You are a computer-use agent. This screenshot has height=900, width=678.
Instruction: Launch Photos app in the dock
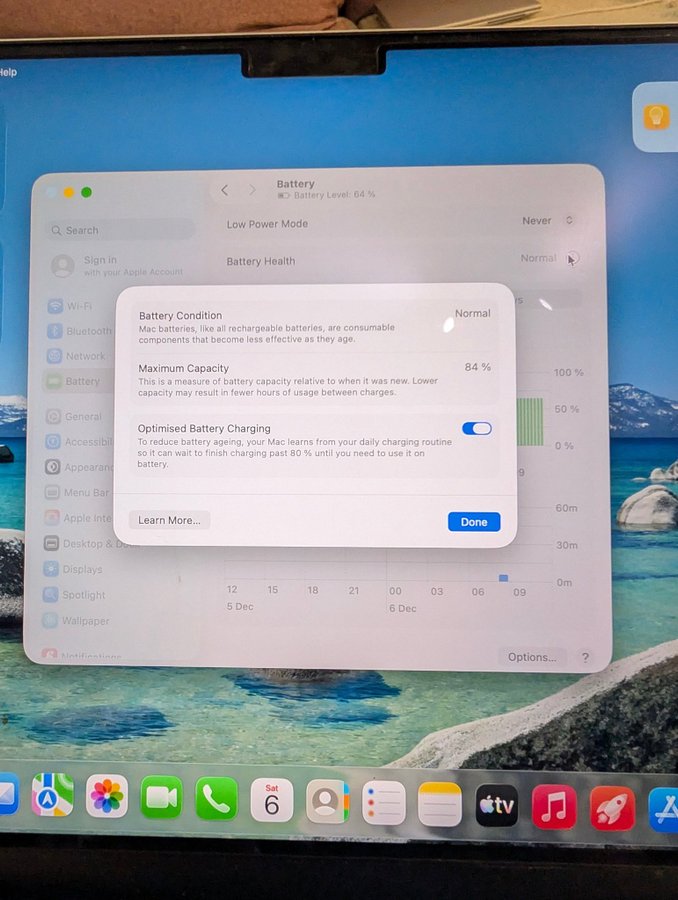coord(107,796)
